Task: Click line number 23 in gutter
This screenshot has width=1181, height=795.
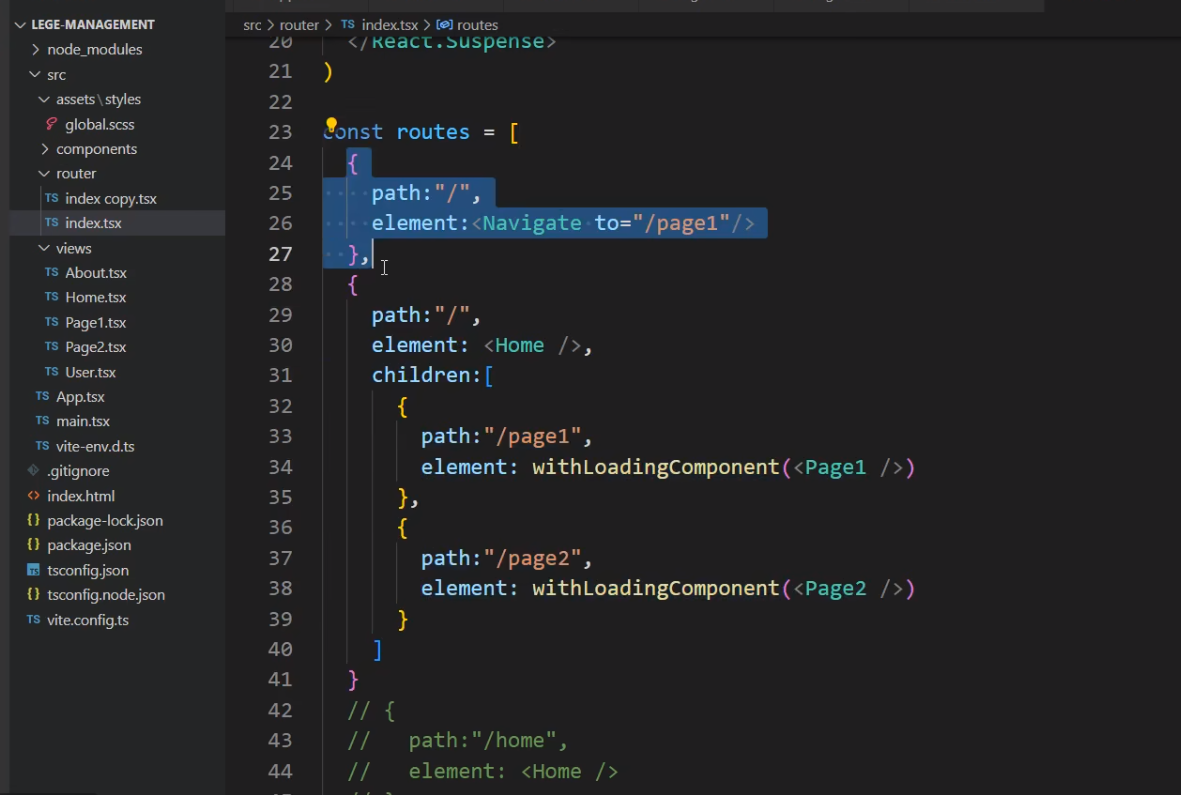Action: pos(280,132)
